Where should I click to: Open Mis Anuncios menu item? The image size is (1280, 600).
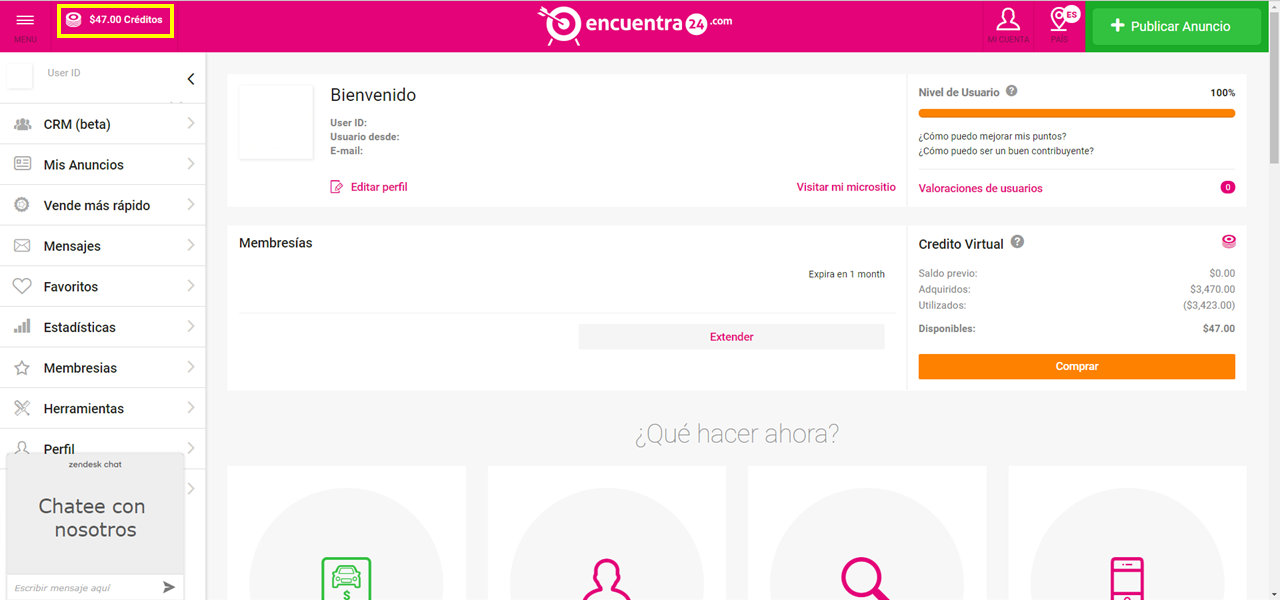pyautogui.click(x=103, y=164)
